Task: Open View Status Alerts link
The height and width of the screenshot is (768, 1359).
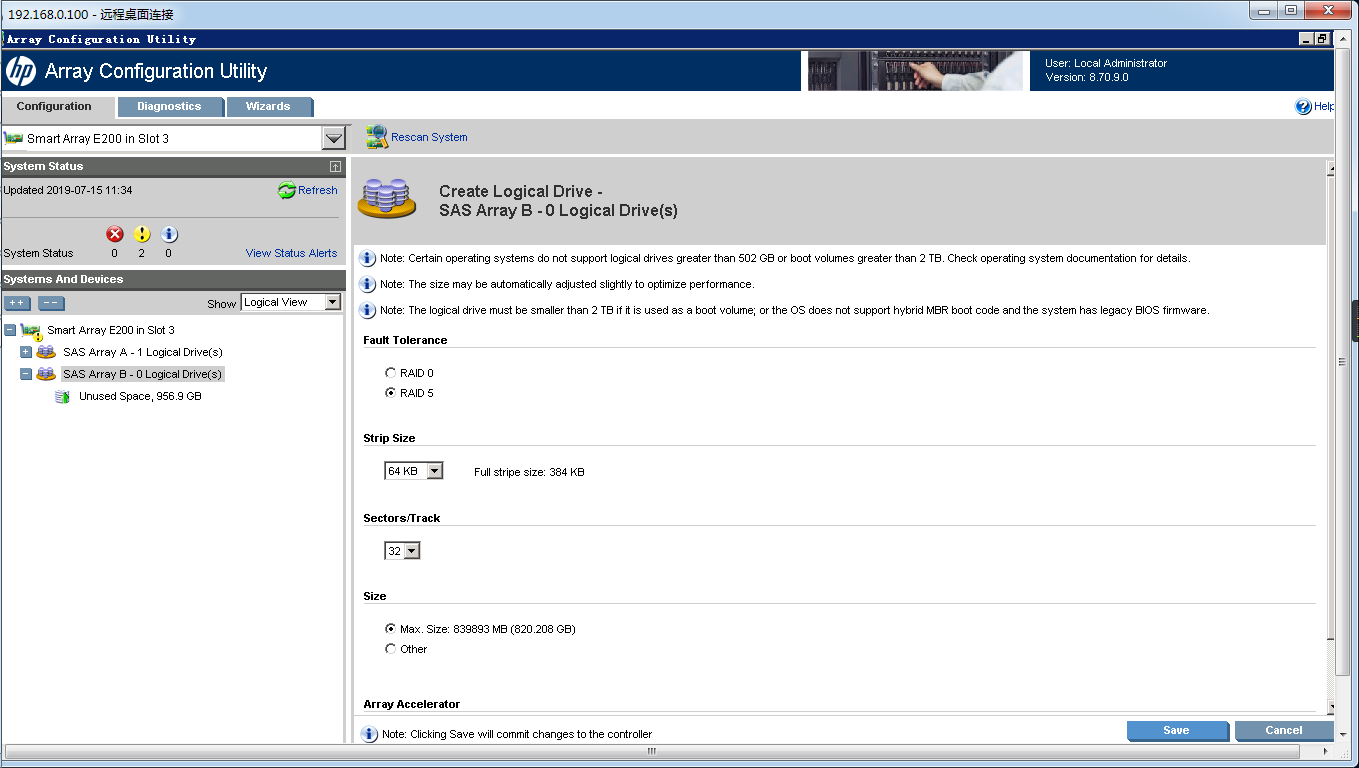Action: [x=291, y=253]
